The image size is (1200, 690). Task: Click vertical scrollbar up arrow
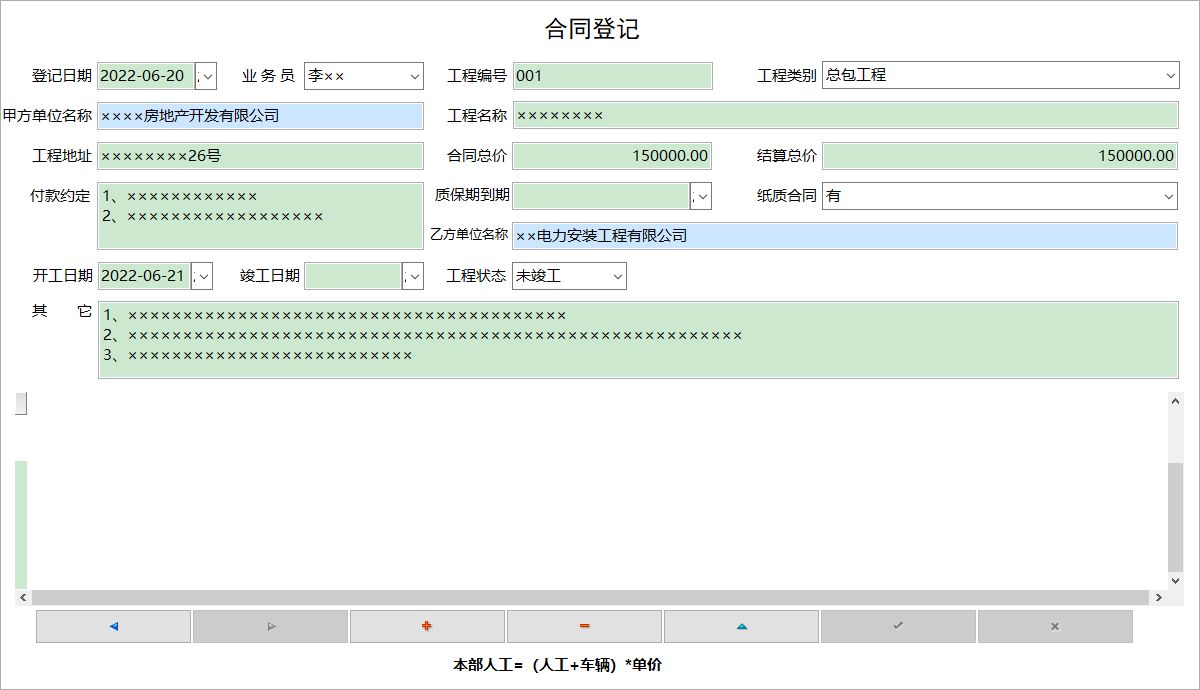coord(1175,400)
